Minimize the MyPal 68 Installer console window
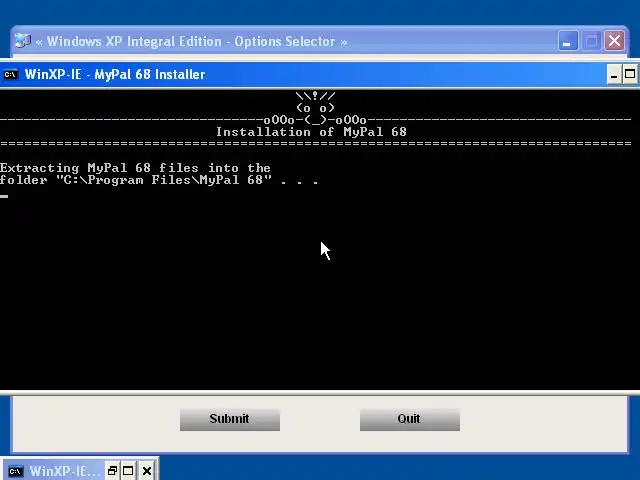This screenshot has width=640, height=480. [613, 74]
